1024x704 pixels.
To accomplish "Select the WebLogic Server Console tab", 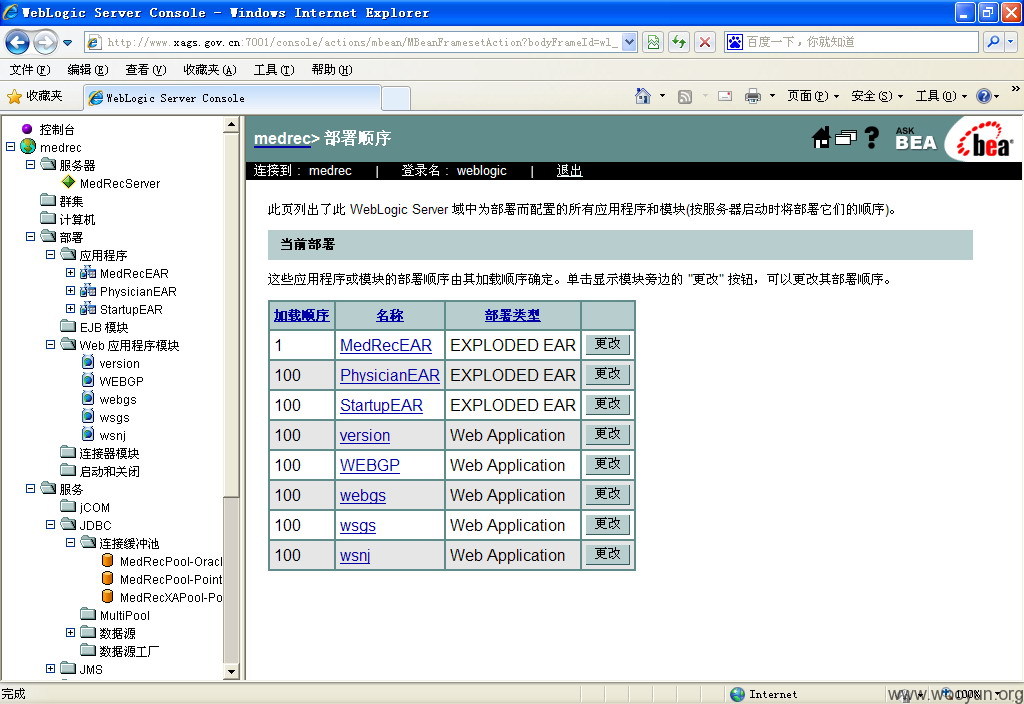I will [x=232, y=98].
